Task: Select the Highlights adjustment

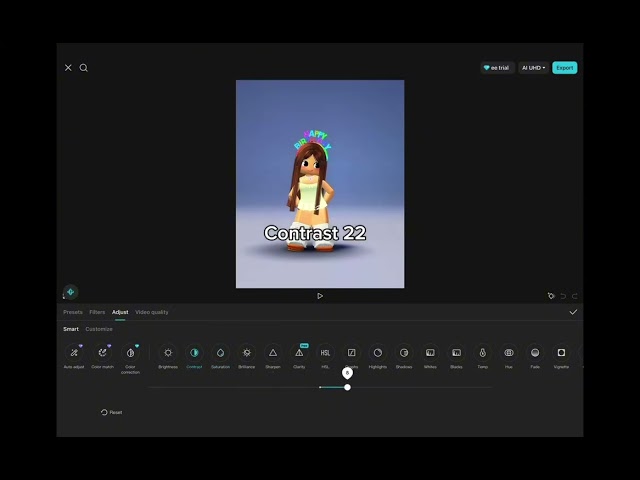Action: [x=378, y=356]
